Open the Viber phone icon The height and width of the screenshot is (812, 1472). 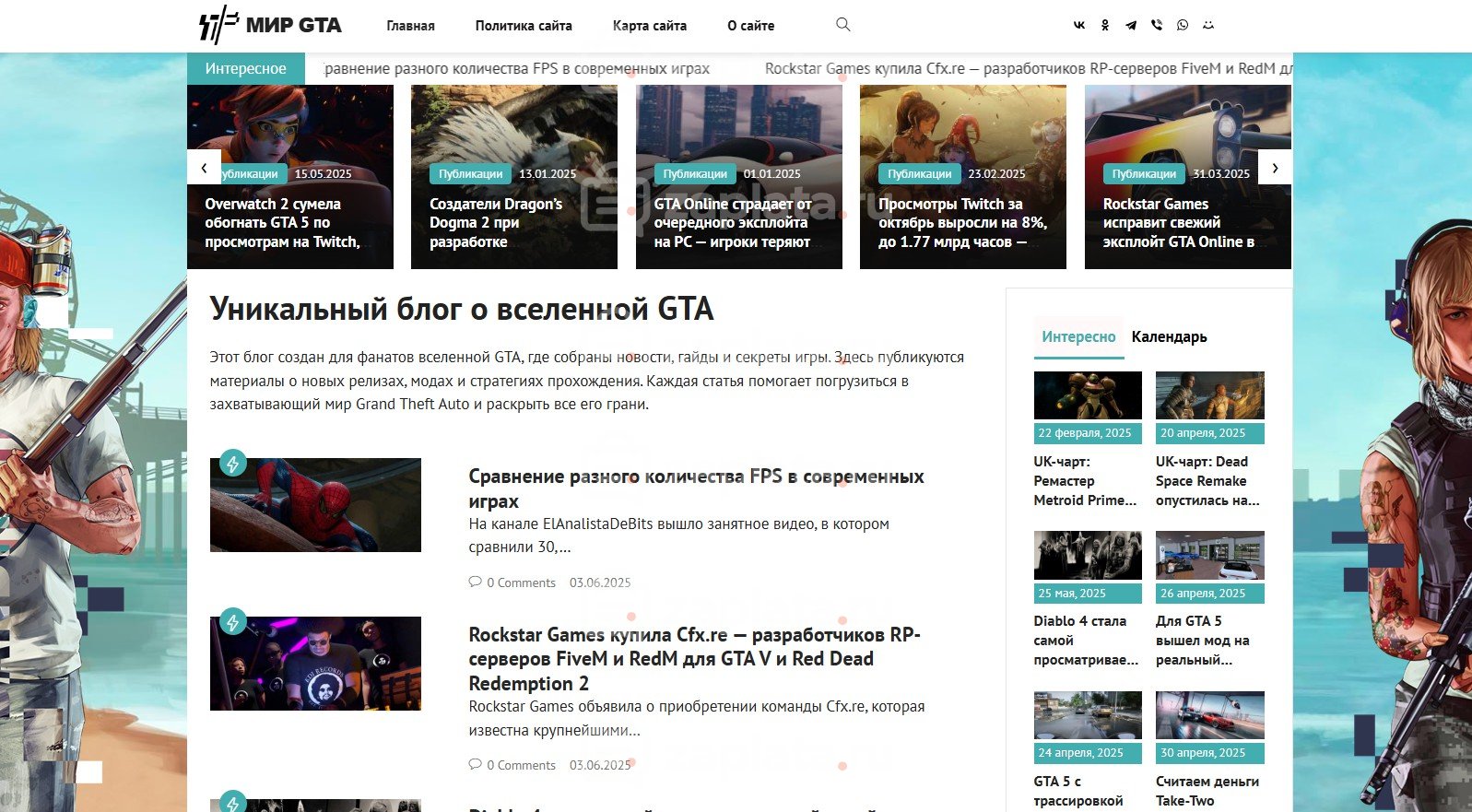pyautogui.click(x=1157, y=26)
